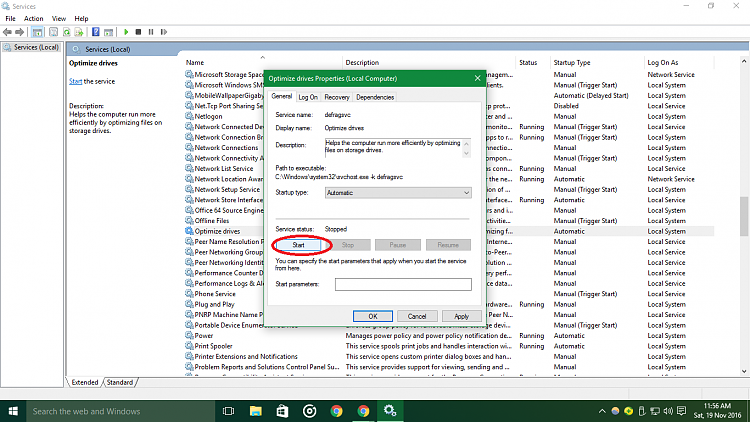Image resolution: width=750 pixels, height=422 pixels.
Task: Click the Refresh toolbar icon
Action: coord(66,32)
